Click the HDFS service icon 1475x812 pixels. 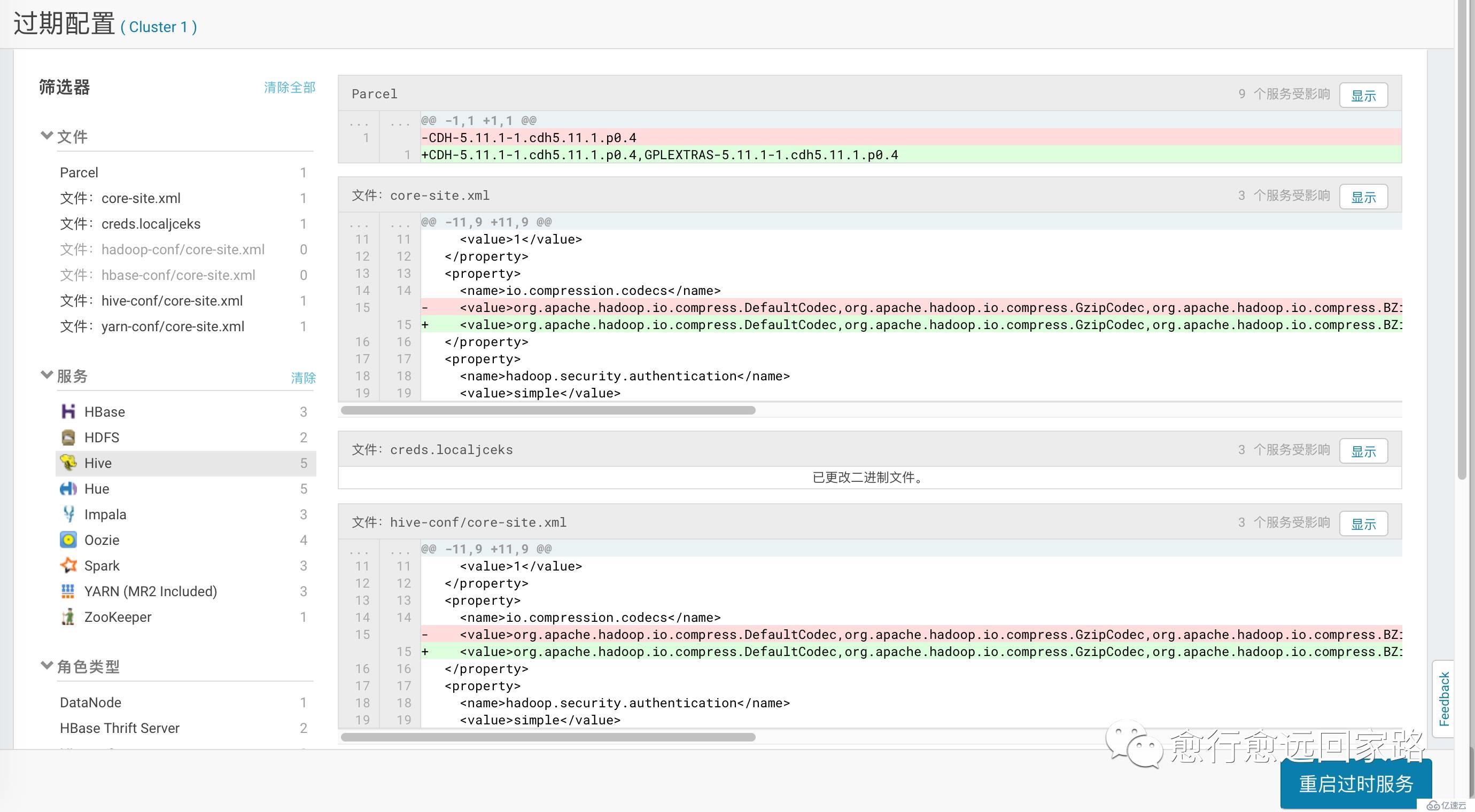(x=68, y=437)
